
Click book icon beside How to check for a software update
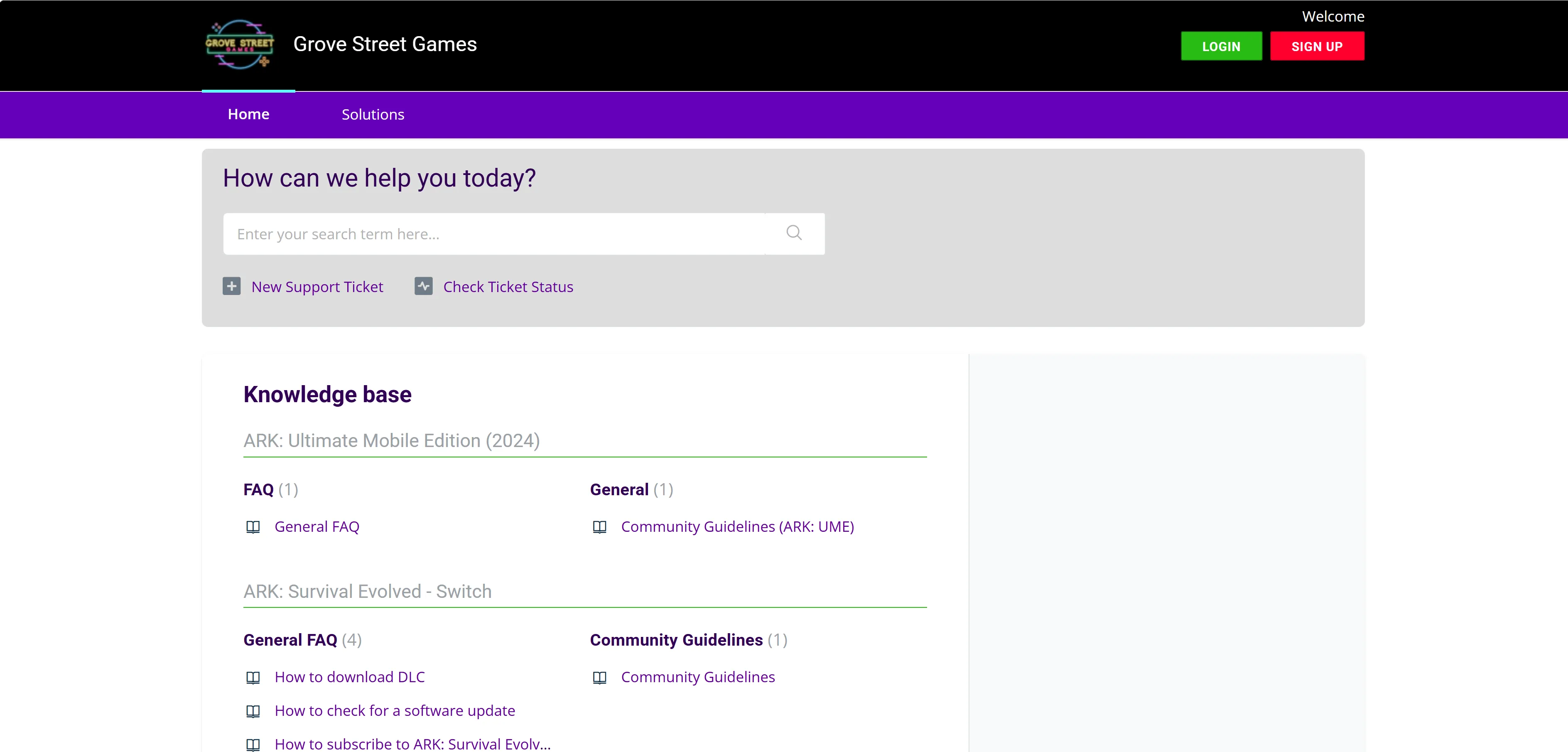(x=253, y=710)
